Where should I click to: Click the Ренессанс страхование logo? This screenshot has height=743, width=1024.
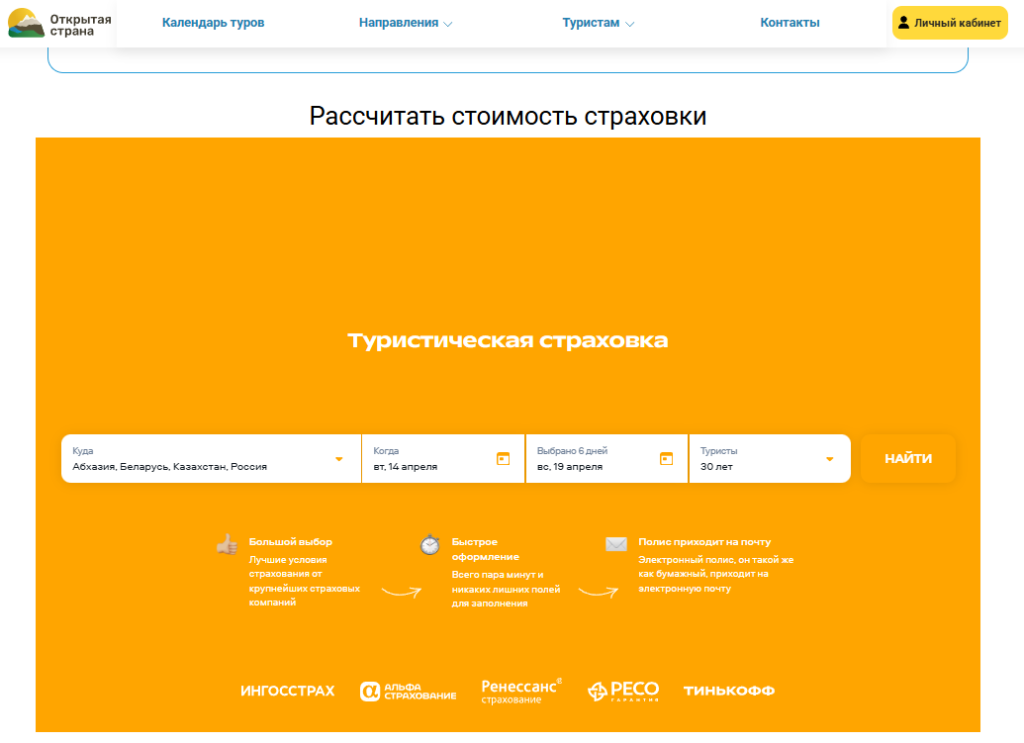(x=521, y=691)
